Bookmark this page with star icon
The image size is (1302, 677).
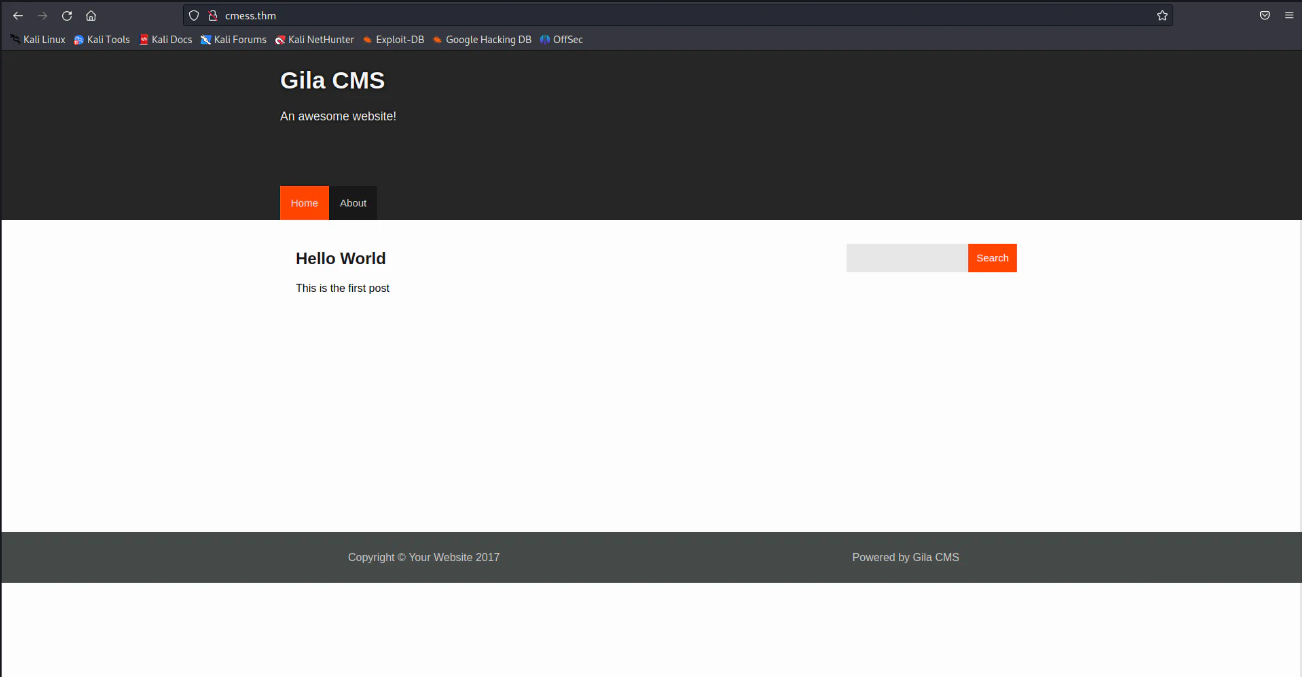coord(1162,16)
